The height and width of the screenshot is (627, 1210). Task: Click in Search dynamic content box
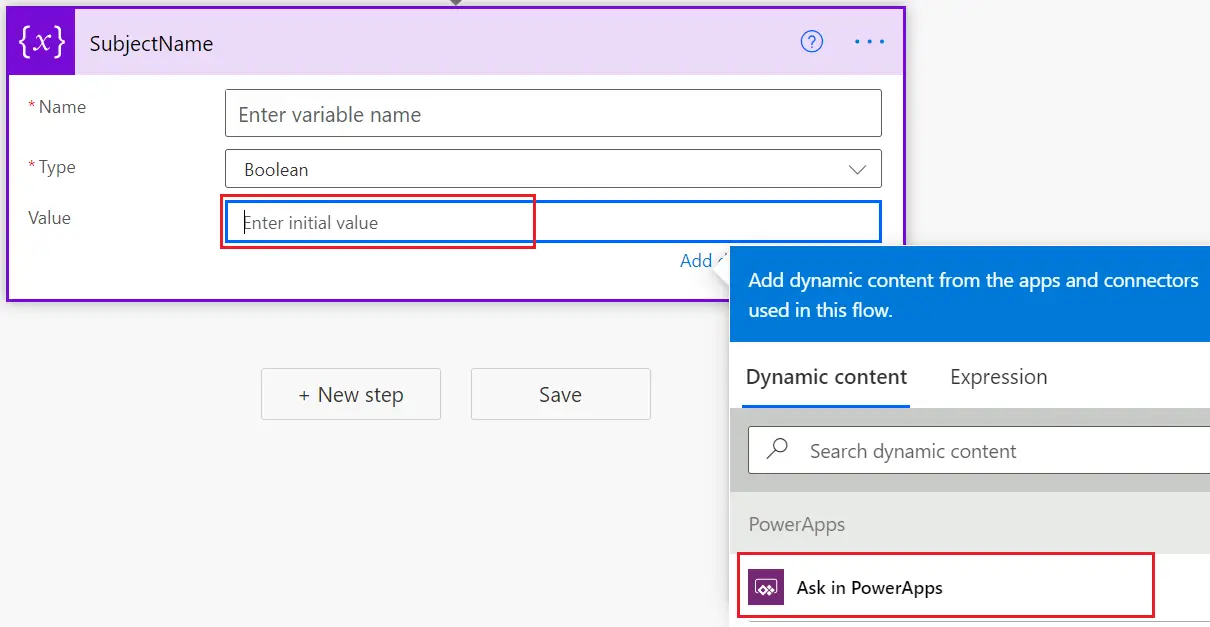[980, 450]
